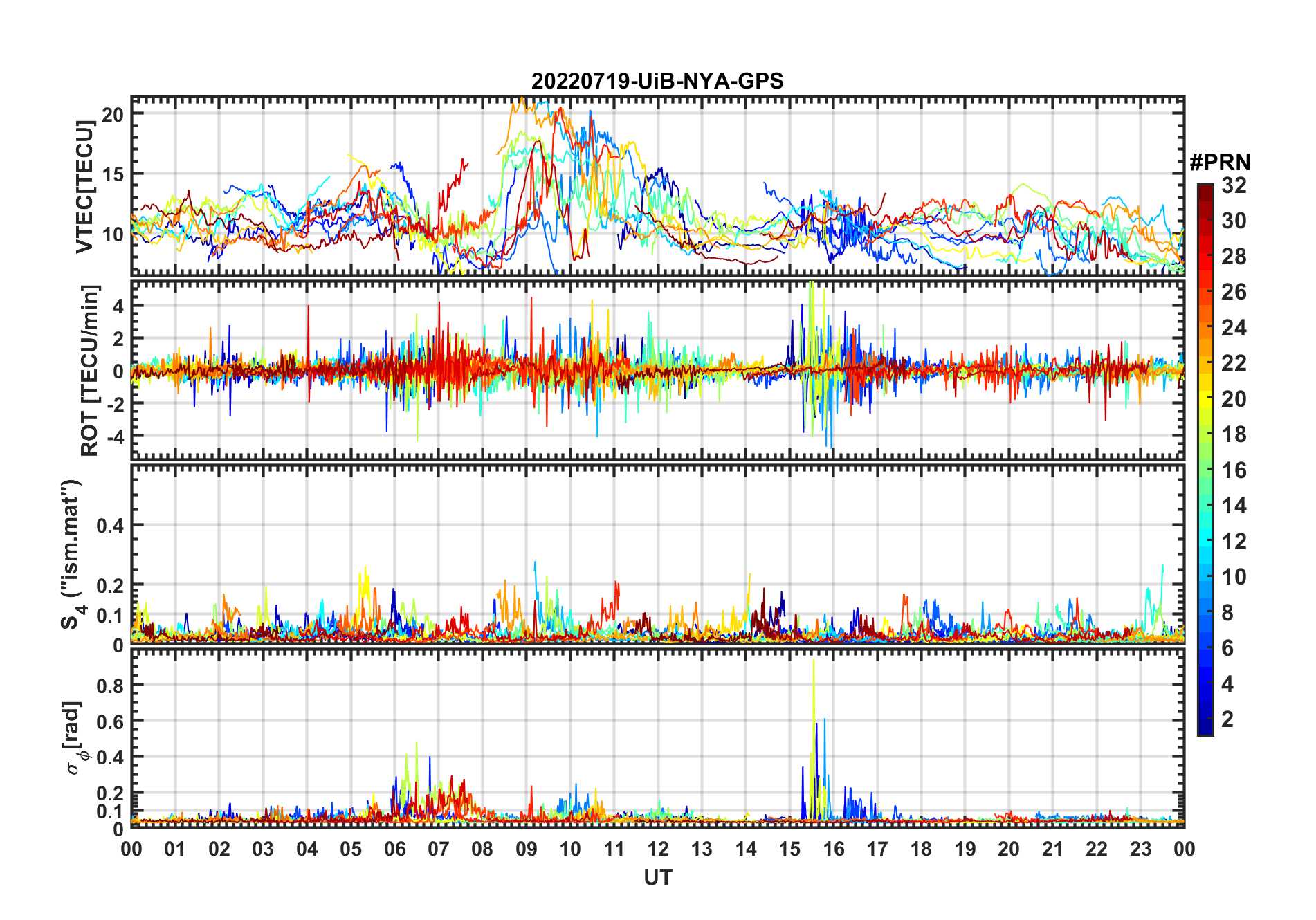Click the #PRN colorbar title

(1221, 163)
